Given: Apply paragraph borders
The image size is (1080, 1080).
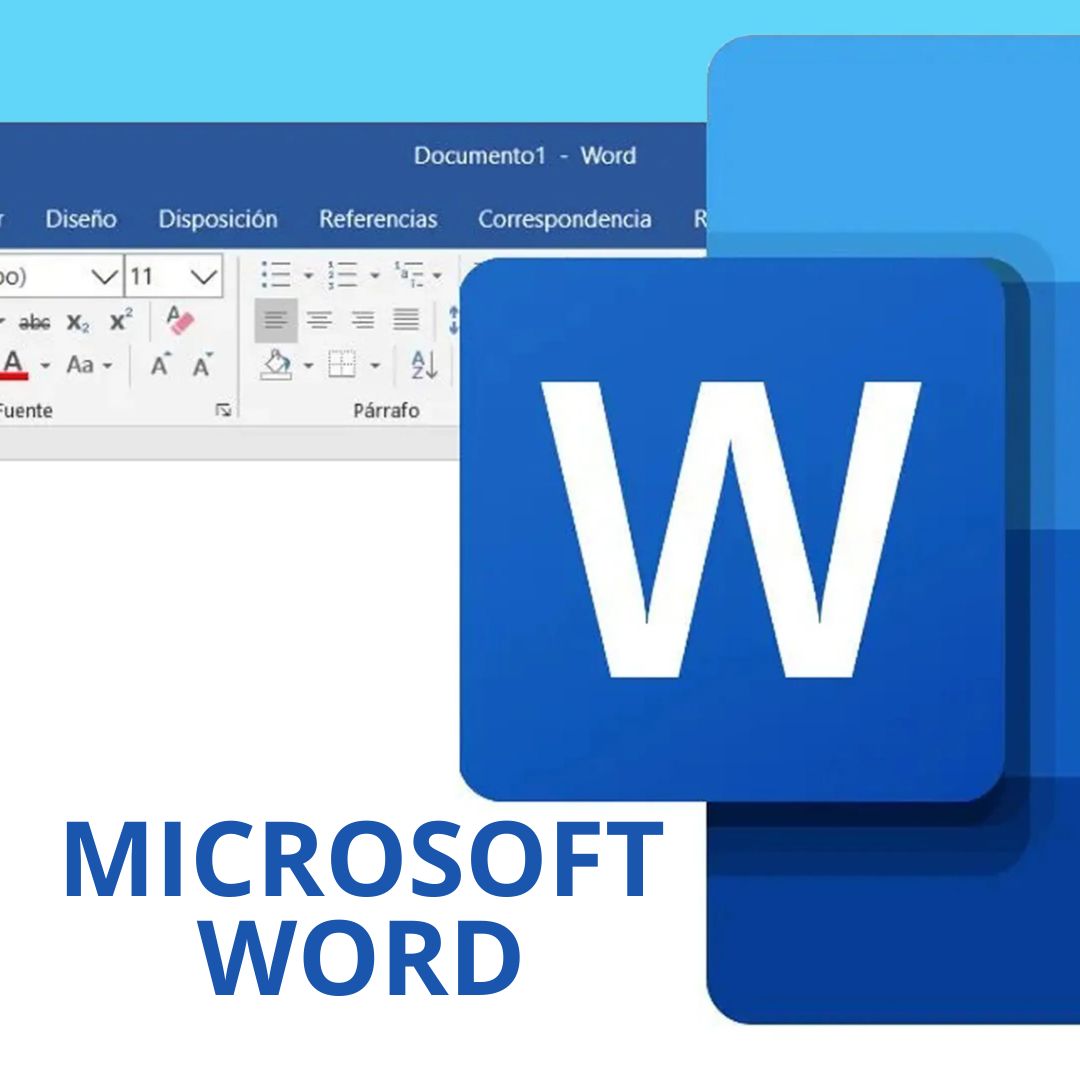Looking at the screenshot, I should pos(342,364).
